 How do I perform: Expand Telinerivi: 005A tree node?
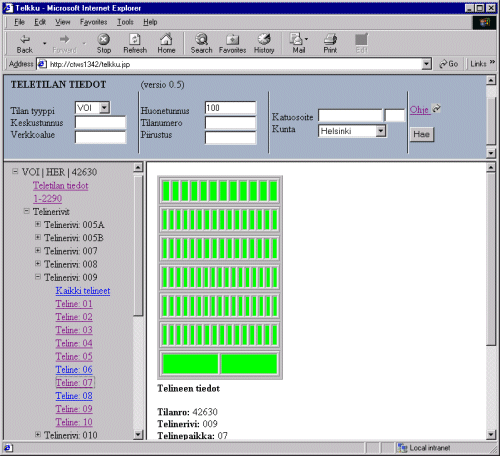(x=38, y=224)
